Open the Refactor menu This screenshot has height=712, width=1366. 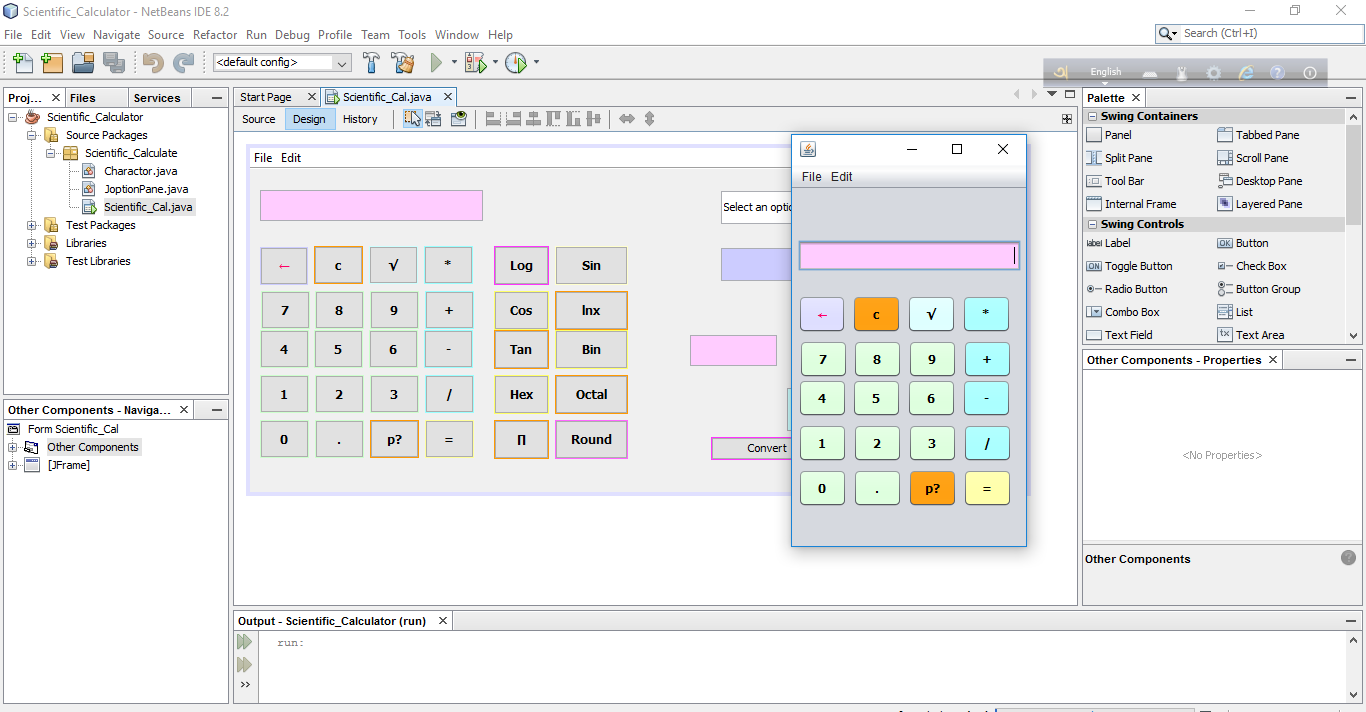[x=214, y=34]
